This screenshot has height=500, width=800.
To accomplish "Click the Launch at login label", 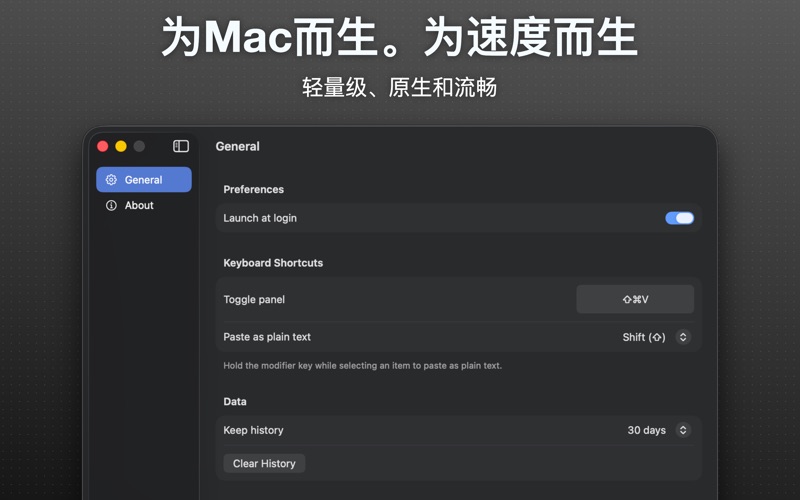I will tap(260, 218).
